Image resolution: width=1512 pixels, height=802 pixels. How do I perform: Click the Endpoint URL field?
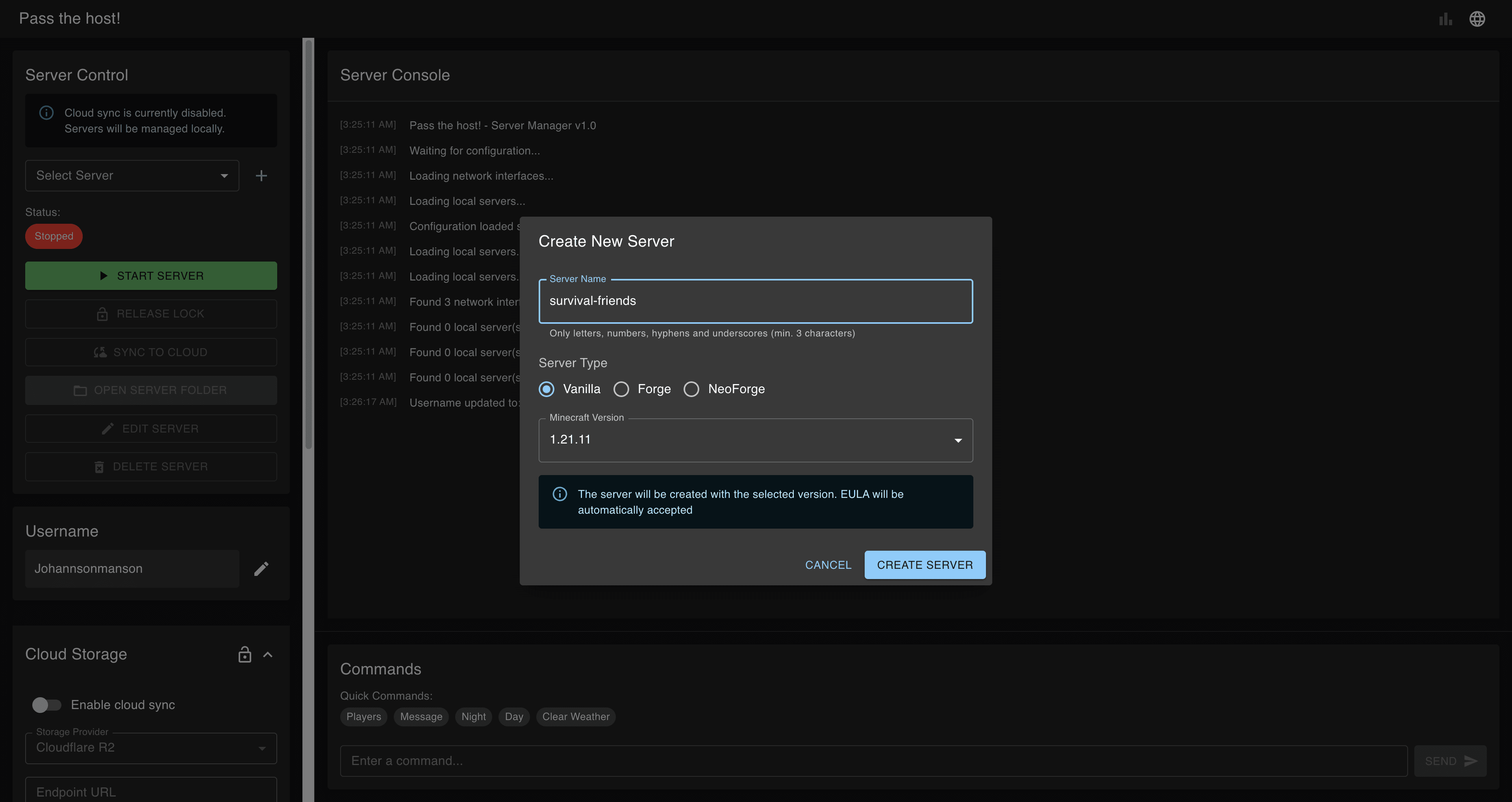coord(151,790)
